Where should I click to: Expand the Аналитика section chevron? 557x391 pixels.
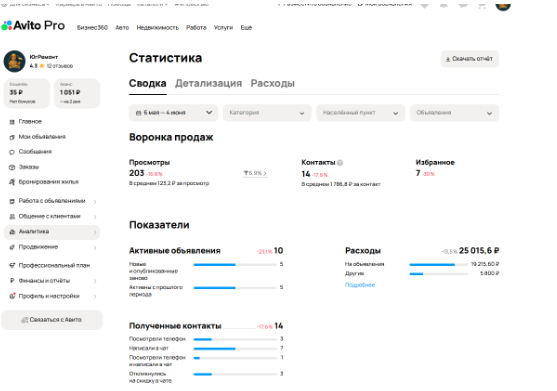coord(95,232)
